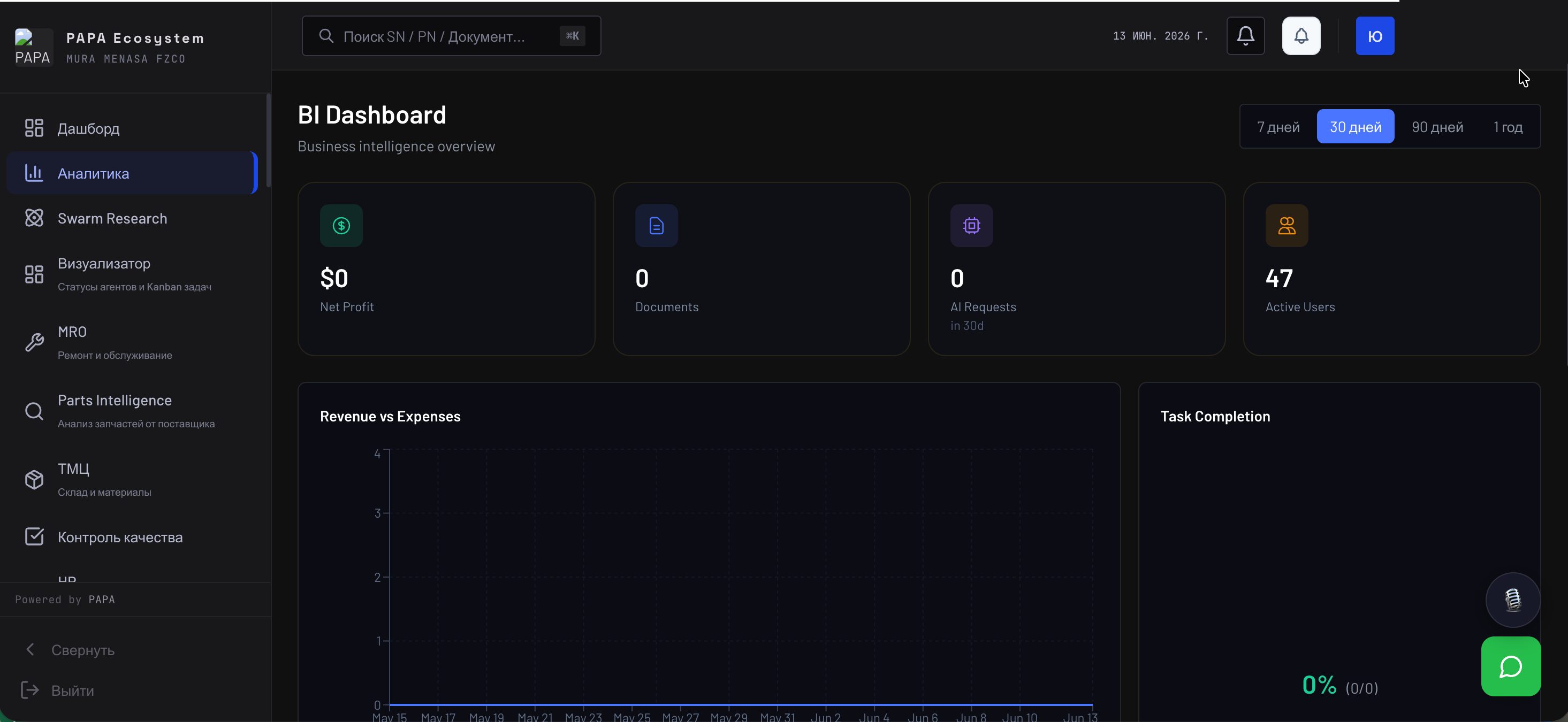Collapse sidebar with Свернуть

point(83,650)
